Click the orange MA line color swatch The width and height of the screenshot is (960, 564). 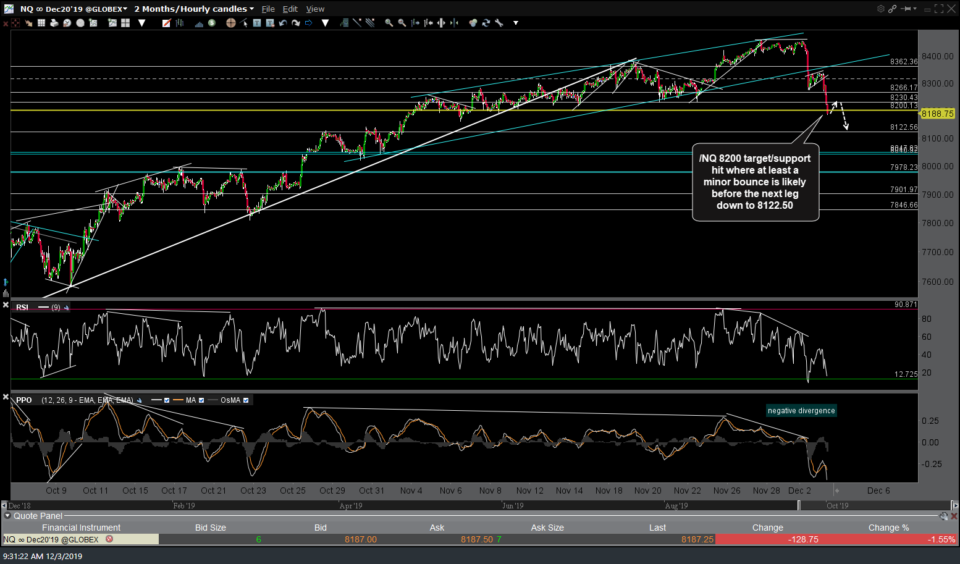[x=178, y=400]
